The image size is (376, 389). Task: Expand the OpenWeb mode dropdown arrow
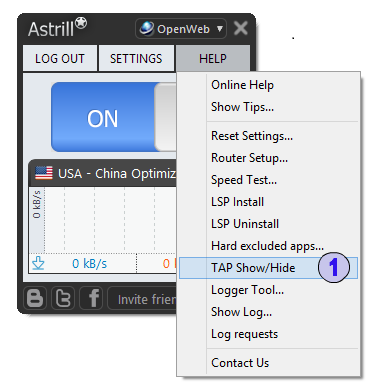click(x=220, y=29)
